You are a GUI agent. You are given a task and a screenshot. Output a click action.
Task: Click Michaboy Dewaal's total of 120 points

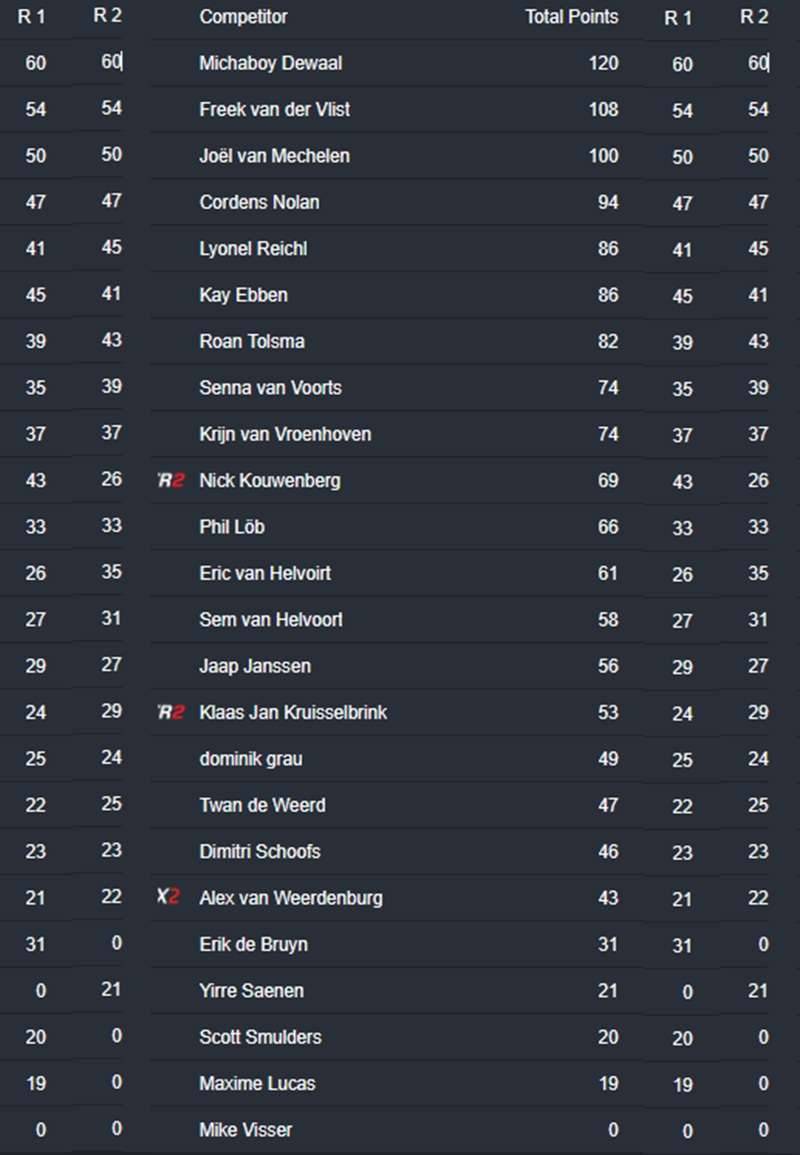603,63
